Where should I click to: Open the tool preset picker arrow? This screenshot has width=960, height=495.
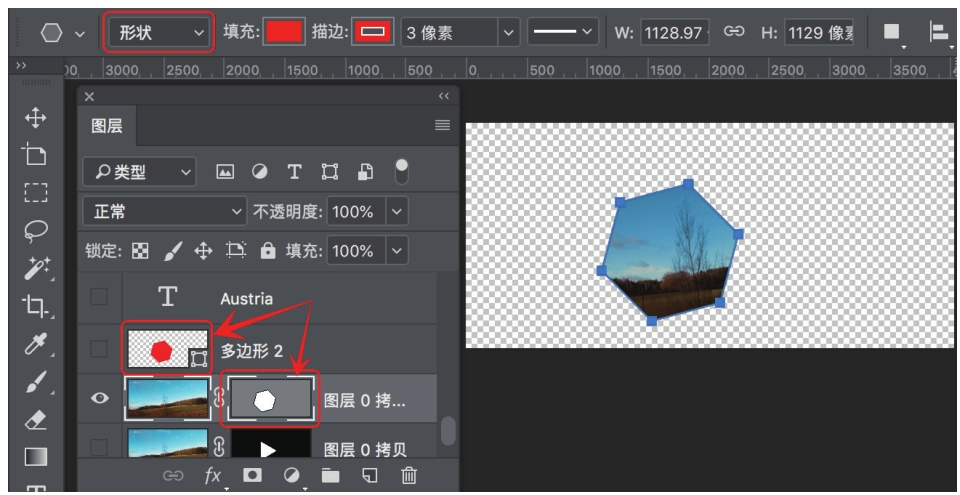coord(80,34)
